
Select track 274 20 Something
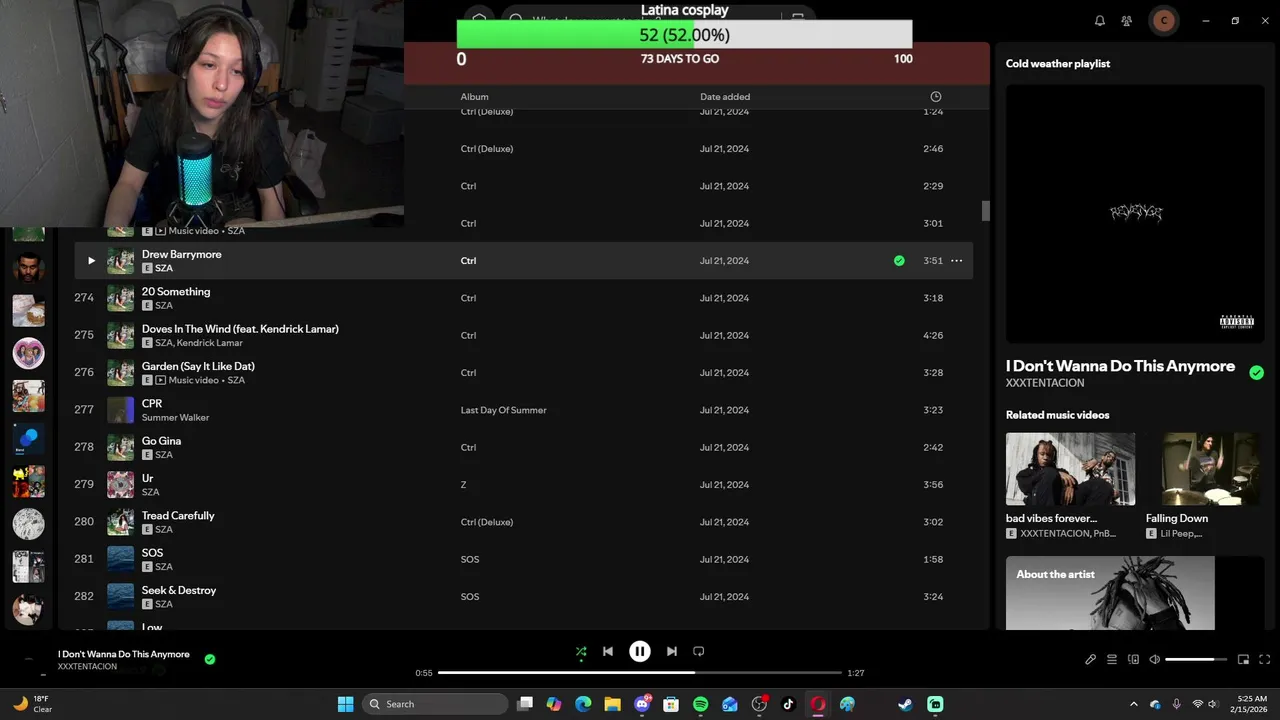pyautogui.click(x=524, y=298)
